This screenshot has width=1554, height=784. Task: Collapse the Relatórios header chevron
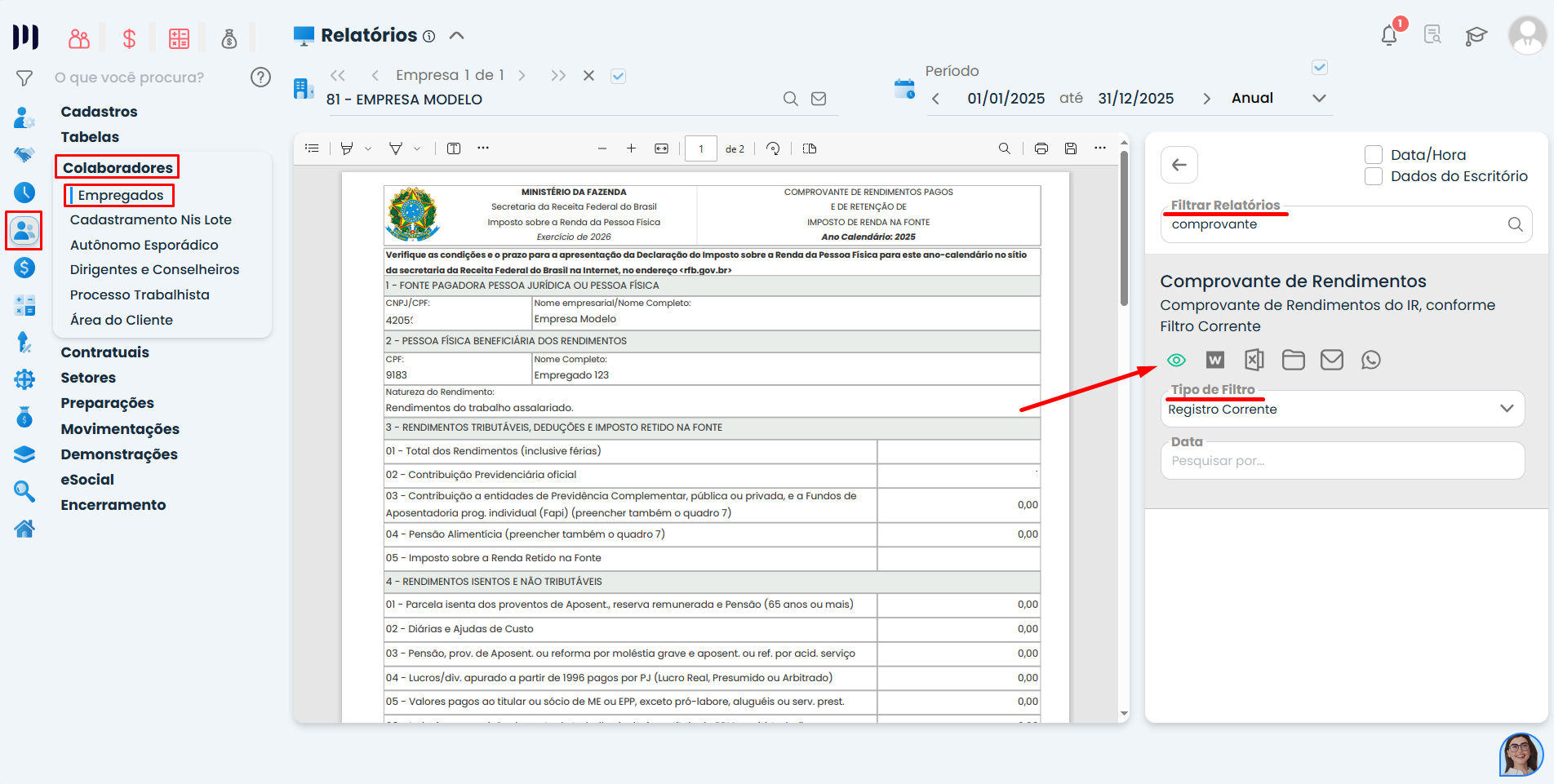[x=457, y=36]
